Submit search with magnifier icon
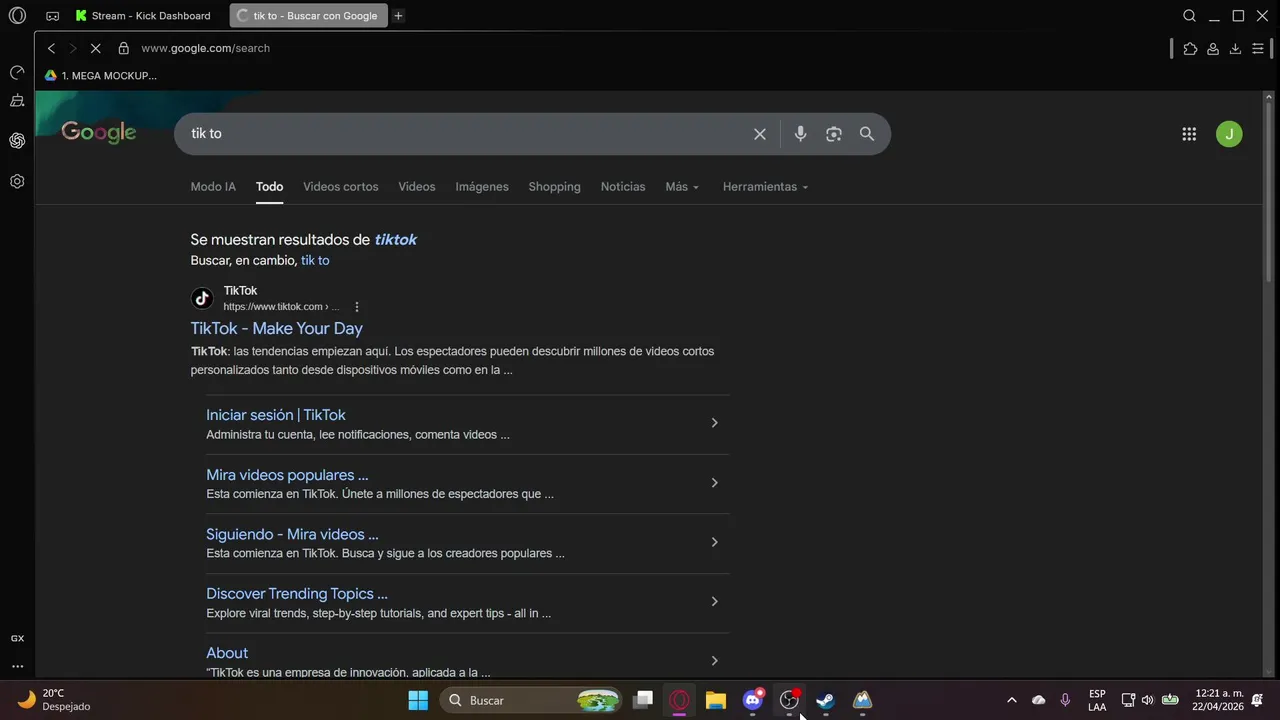 pos(867,134)
